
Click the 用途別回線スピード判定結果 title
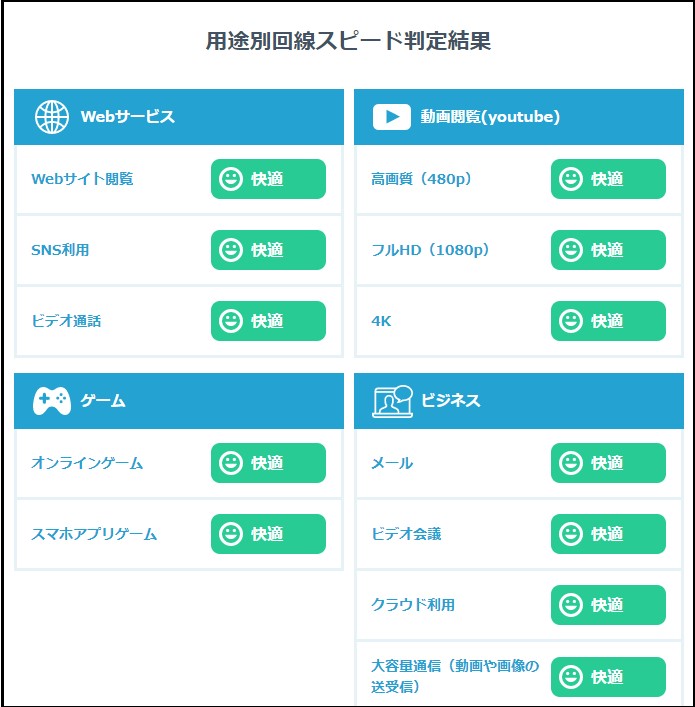[x=348, y=41]
